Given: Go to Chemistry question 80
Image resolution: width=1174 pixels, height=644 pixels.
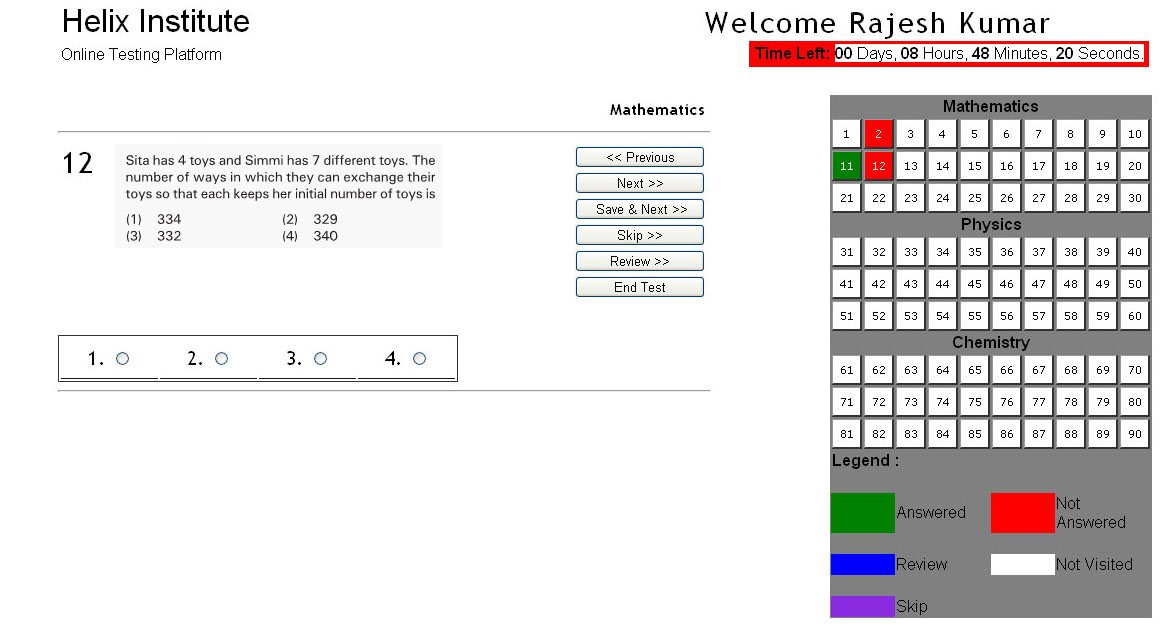Looking at the screenshot, I should click(x=1134, y=402).
